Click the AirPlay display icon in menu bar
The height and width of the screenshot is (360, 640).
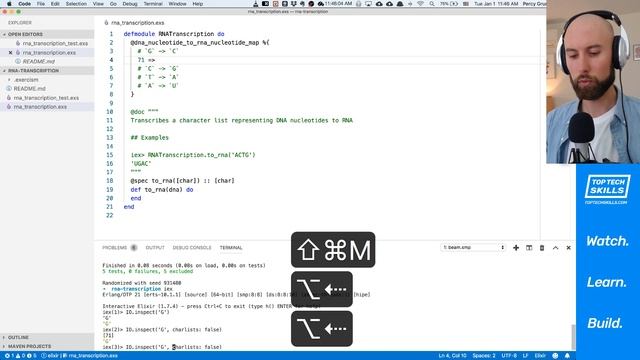[369, 4]
